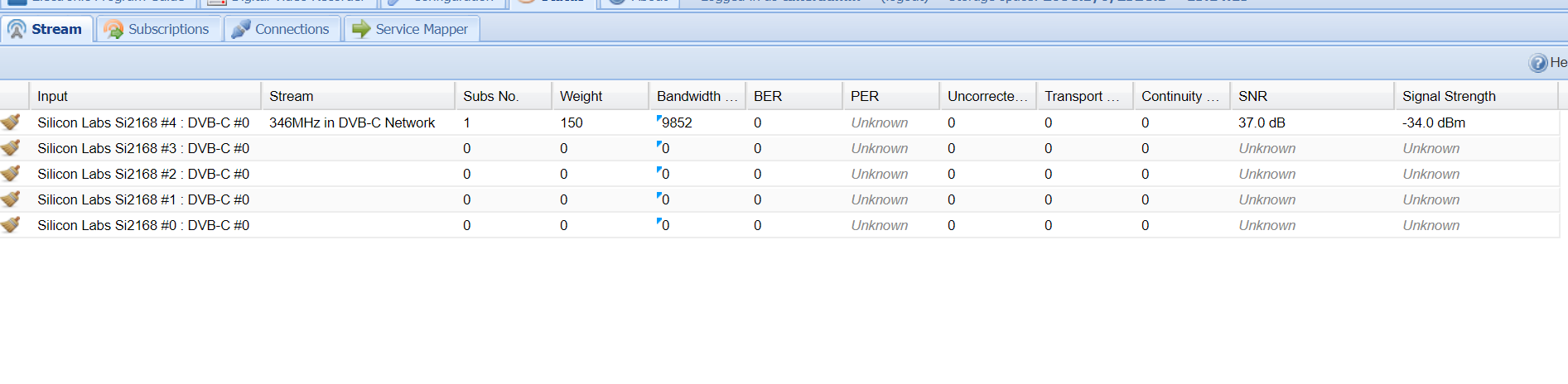Click the Stream tab antenna icon
The image size is (1568, 384).
17,30
